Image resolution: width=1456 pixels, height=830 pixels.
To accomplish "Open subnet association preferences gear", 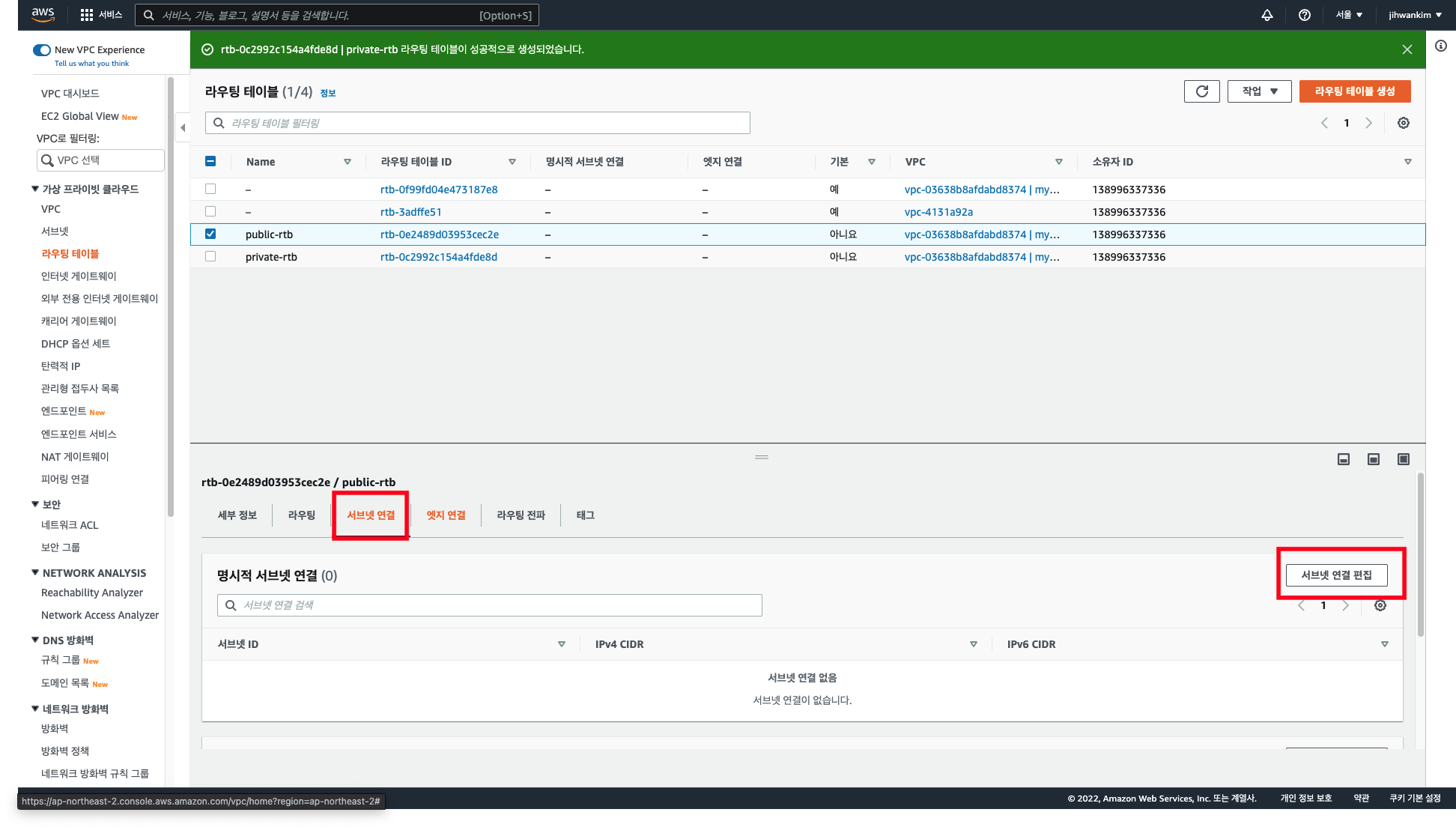I will tap(1380, 605).
